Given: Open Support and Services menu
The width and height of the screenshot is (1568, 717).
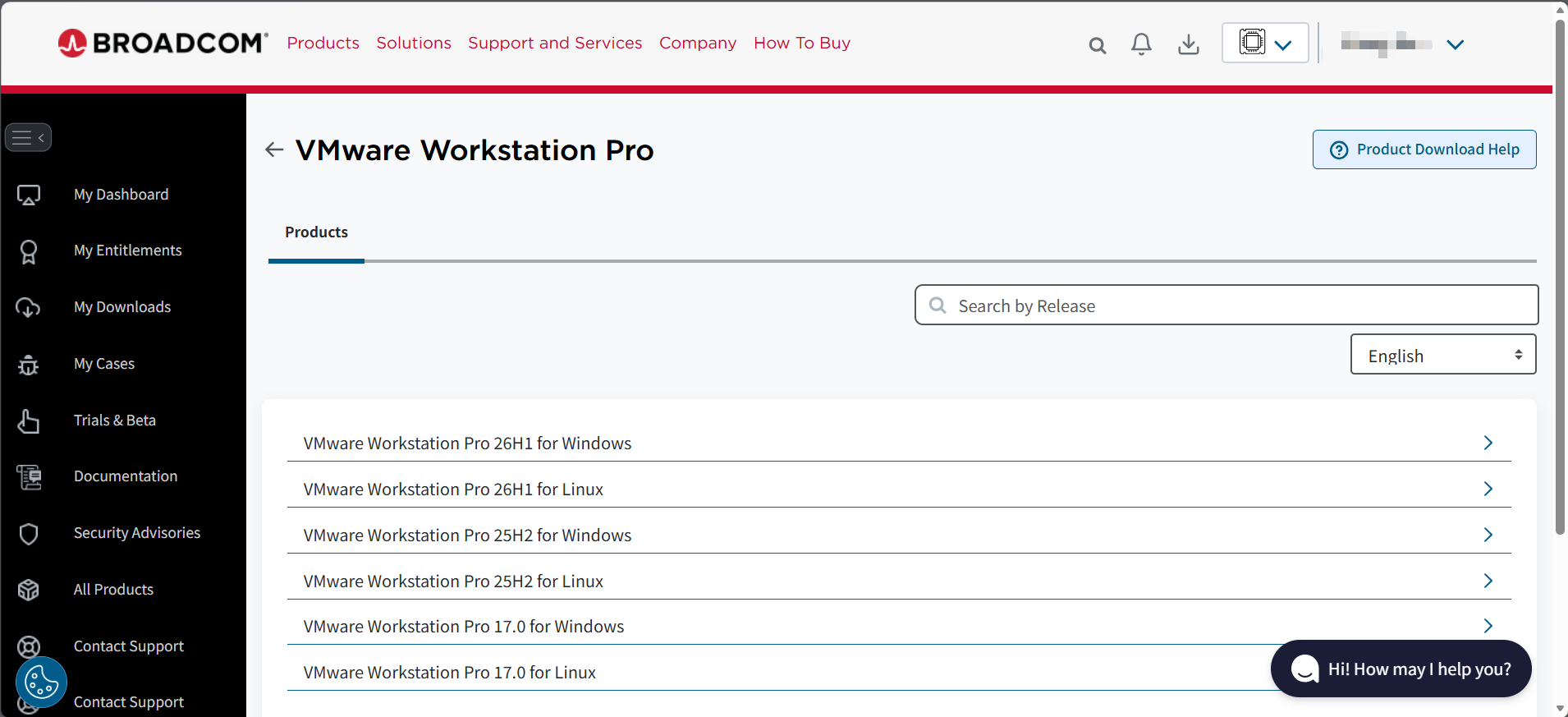Looking at the screenshot, I should 555,43.
